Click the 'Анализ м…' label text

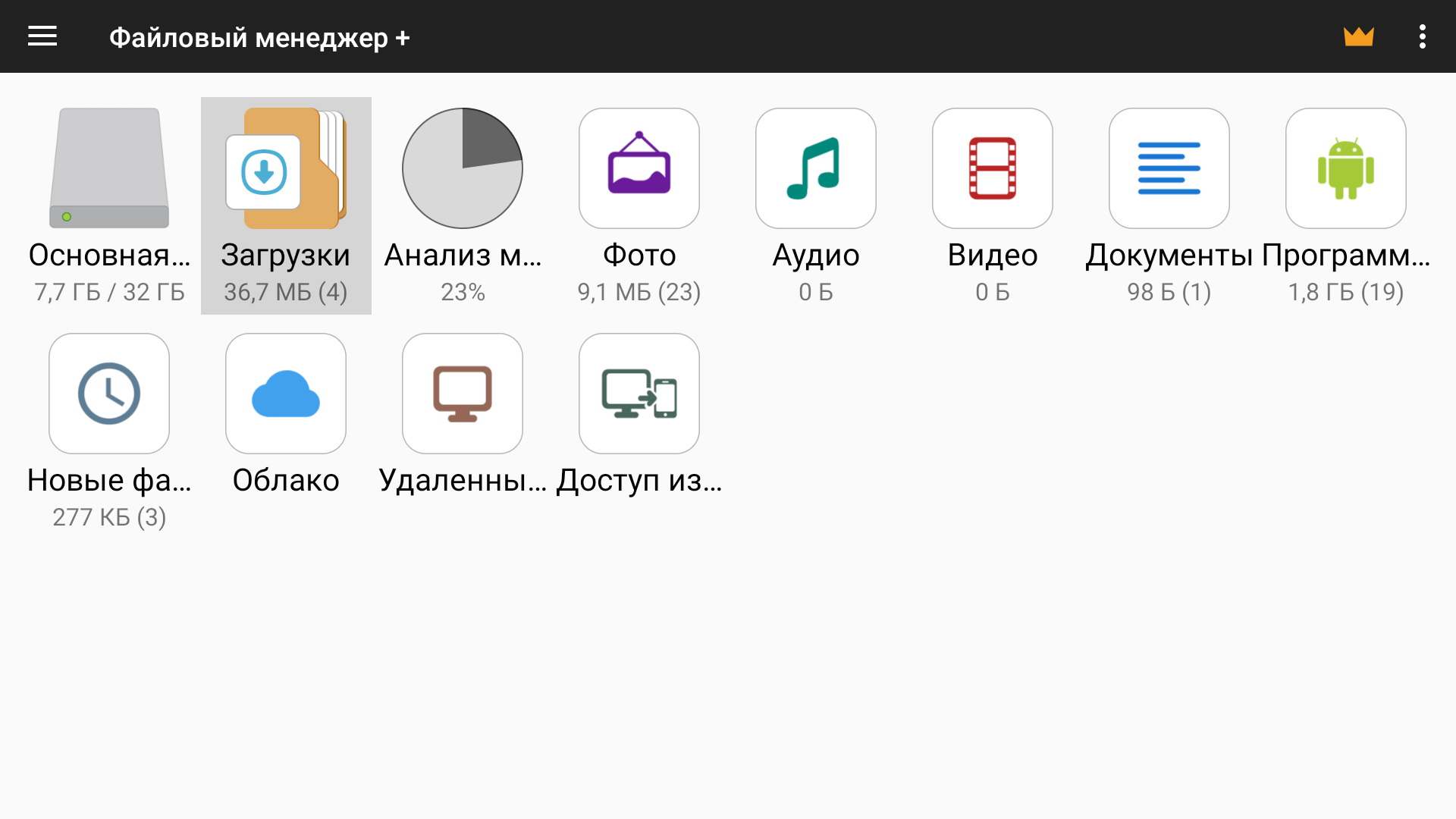[x=463, y=256]
